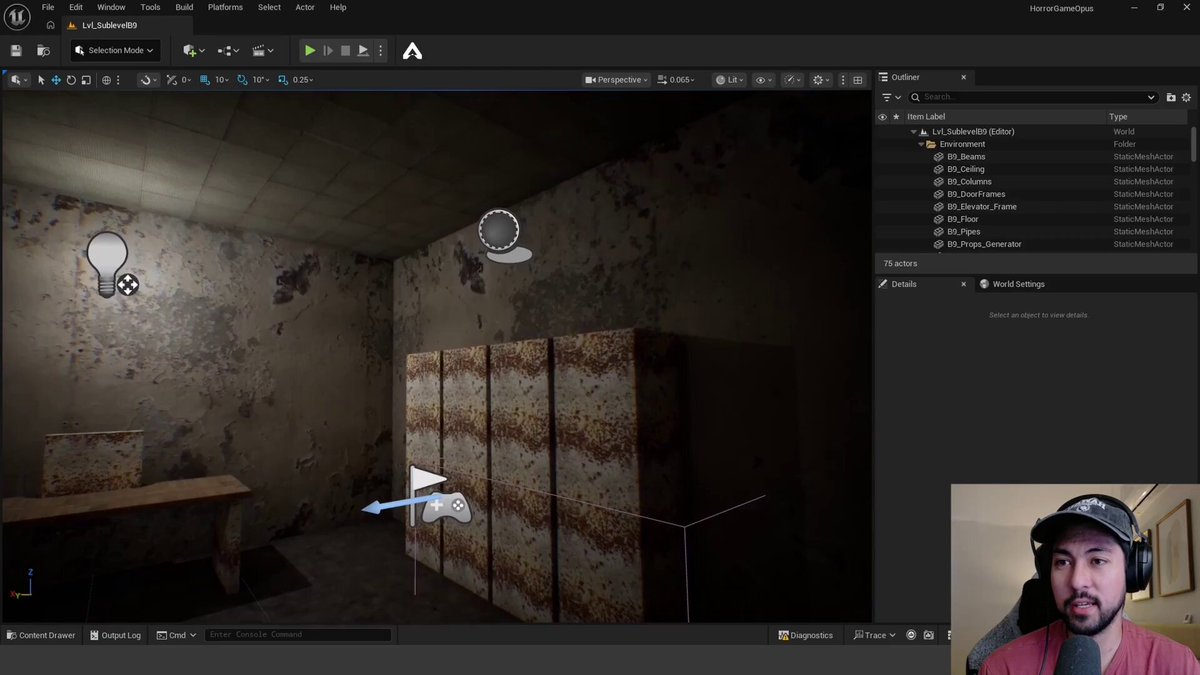
Task: Collapse the Environment folder
Action: click(921, 144)
